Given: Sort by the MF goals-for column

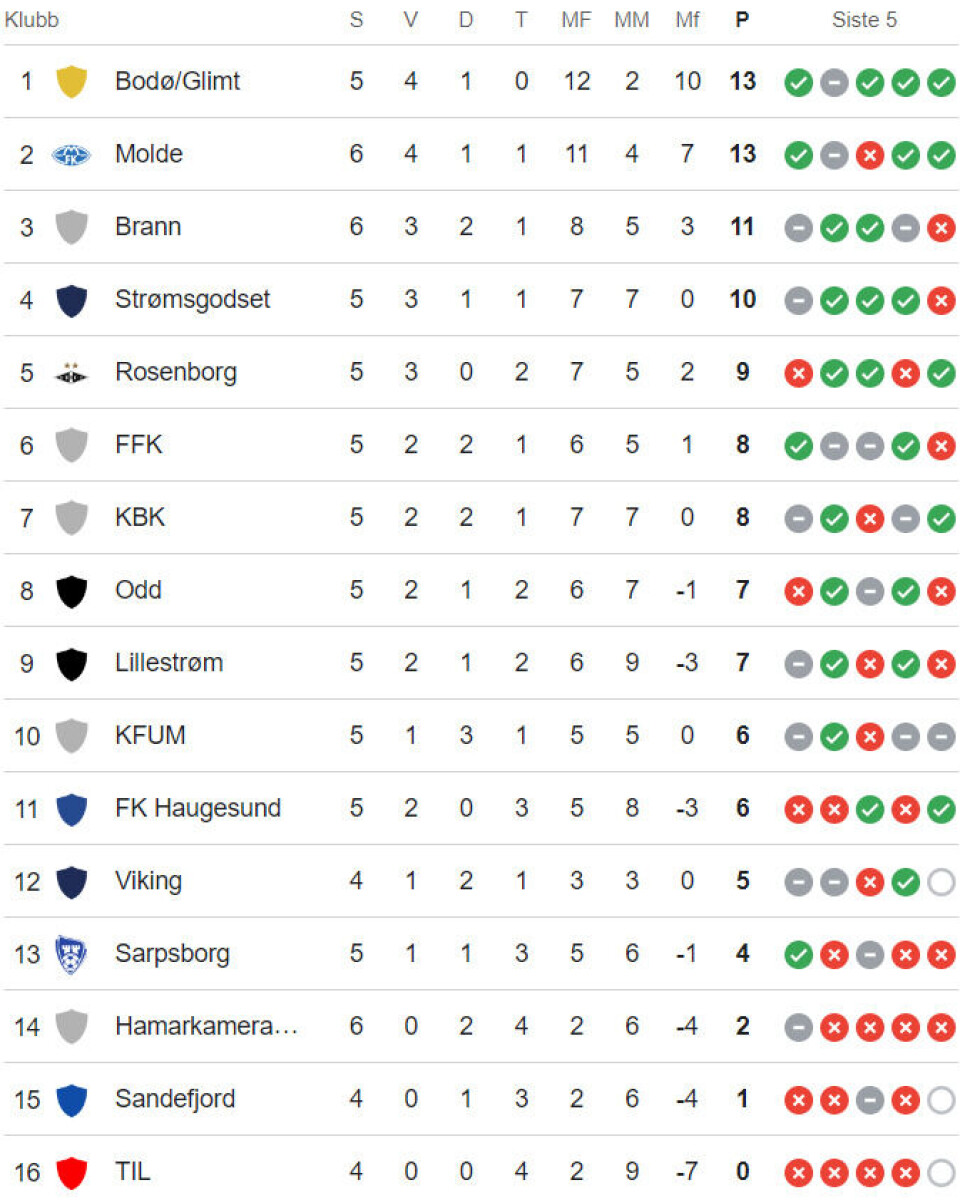Looking at the screenshot, I should click(576, 20).
